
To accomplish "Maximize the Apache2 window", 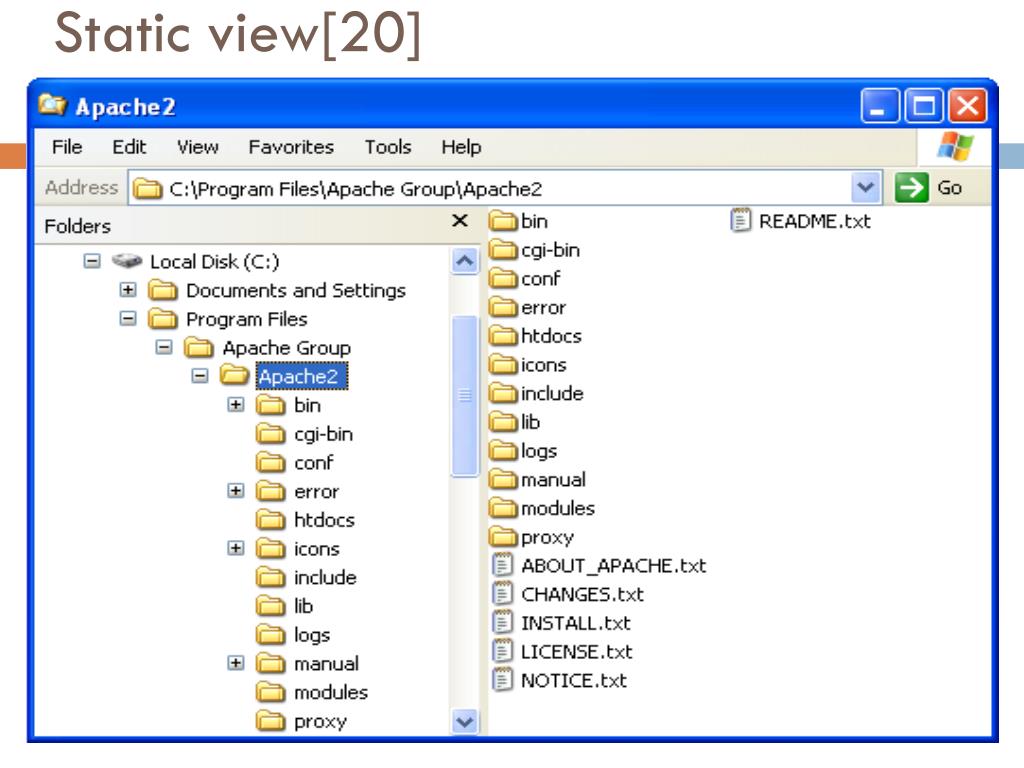I will click(923, 106).
